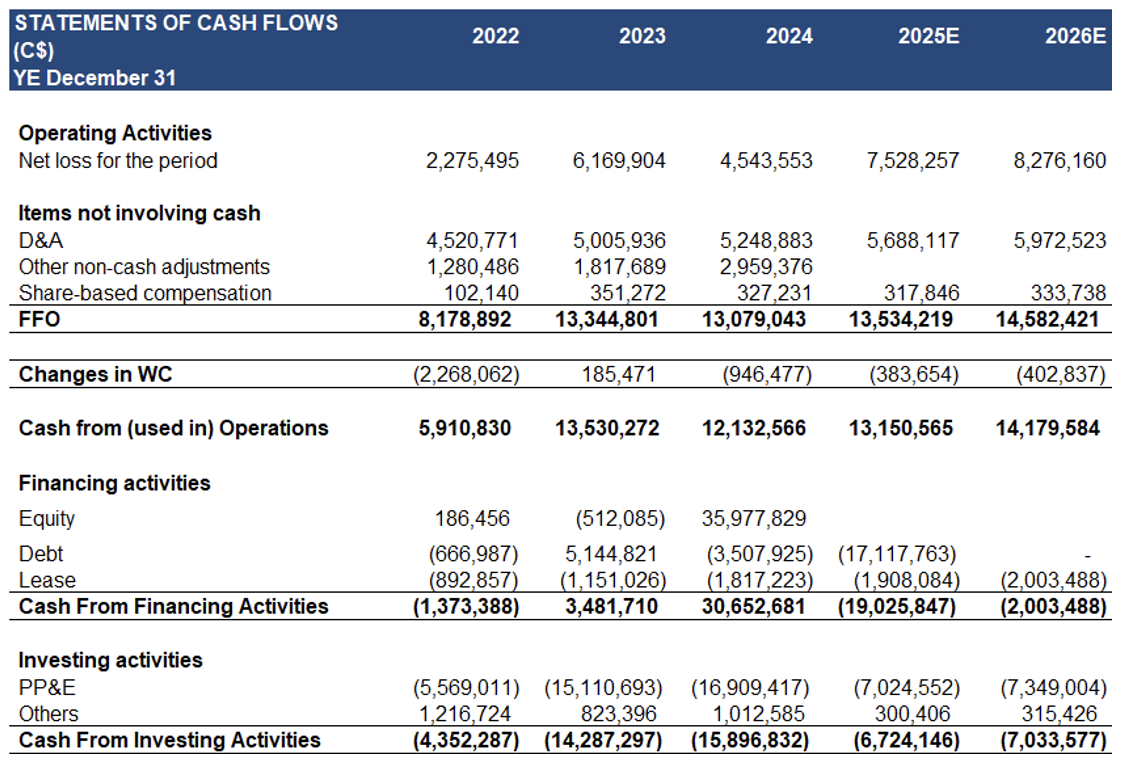Select FFO value 8,178,892
Image resolution: width=1122 pixels, height=778 pixels.
(x=464, y=319)
